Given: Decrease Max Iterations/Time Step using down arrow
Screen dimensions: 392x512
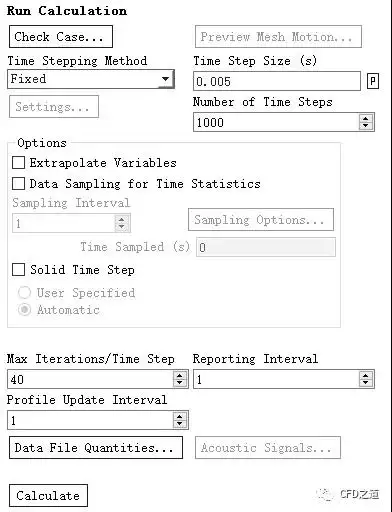Looking at the screenshot, I should (180, 383).
